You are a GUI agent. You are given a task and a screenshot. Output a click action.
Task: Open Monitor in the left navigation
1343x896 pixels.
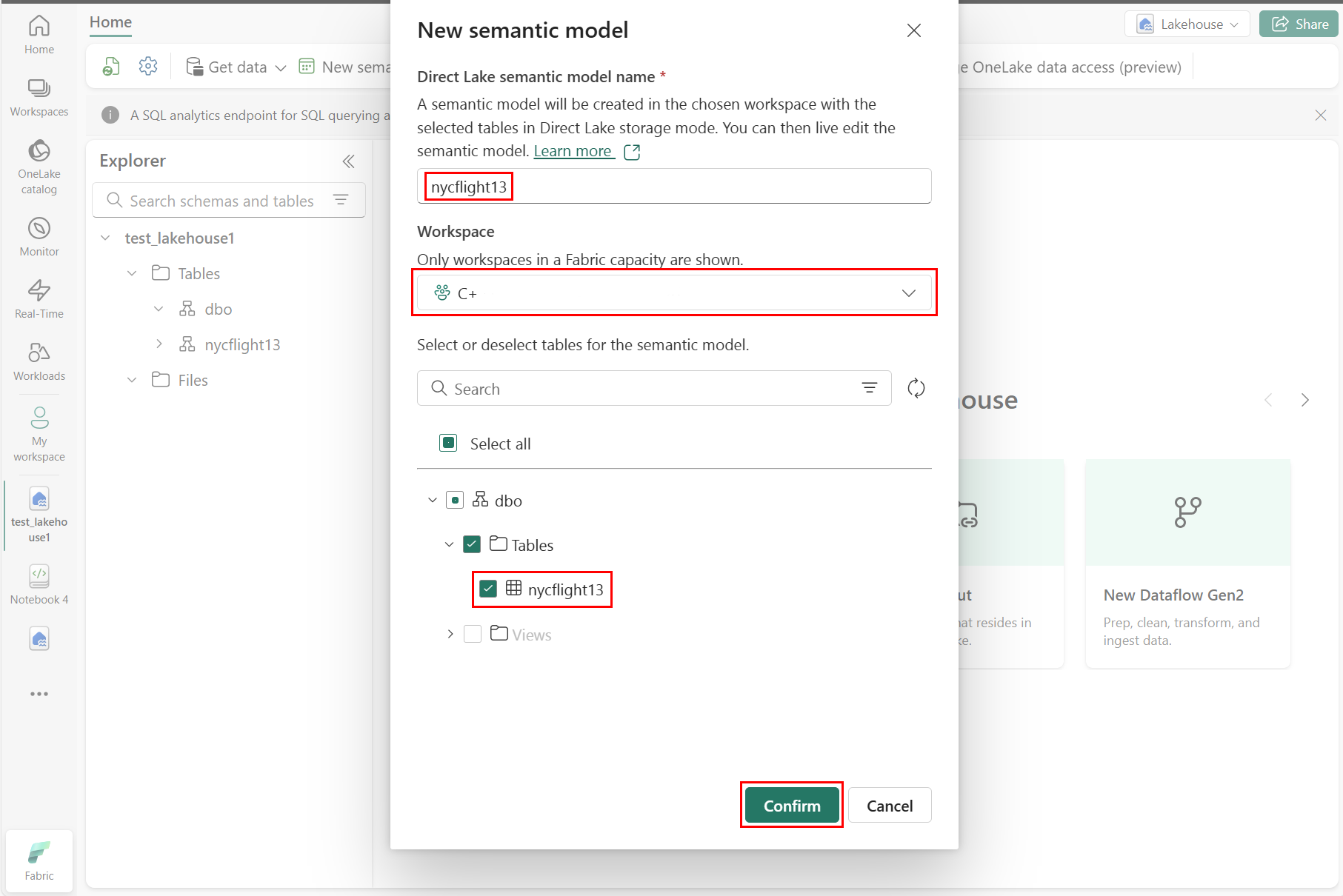point(39,236)
